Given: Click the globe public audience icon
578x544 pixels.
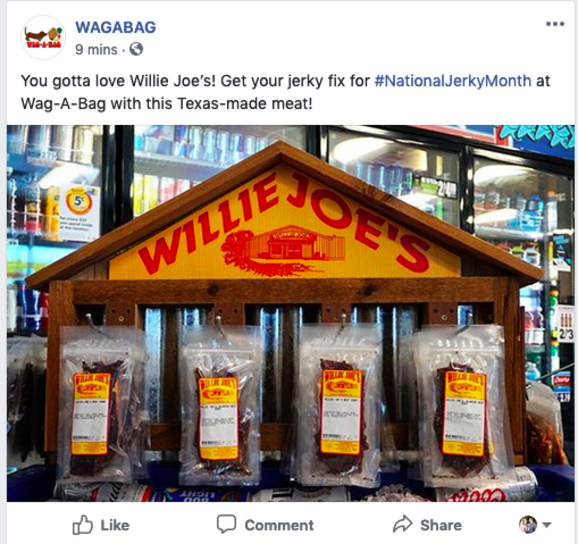Looking at the screenshot, I should pyautogui.click(x=136, y=49).
